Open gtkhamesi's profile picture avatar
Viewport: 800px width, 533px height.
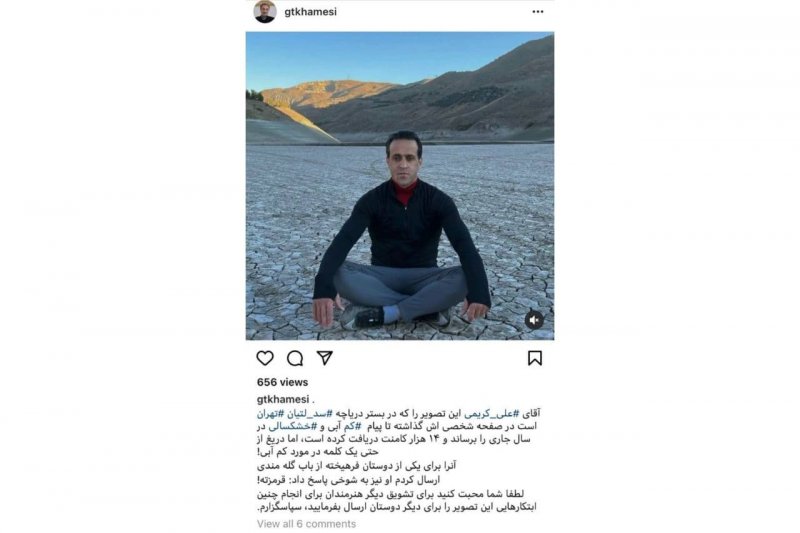tap(265, 11)
